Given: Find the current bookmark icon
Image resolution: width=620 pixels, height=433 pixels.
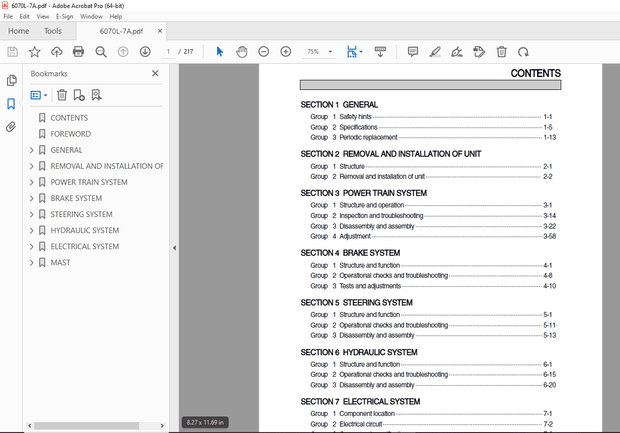Looking at the screenshot, I should pyautogui.click(x=96, y=95).
